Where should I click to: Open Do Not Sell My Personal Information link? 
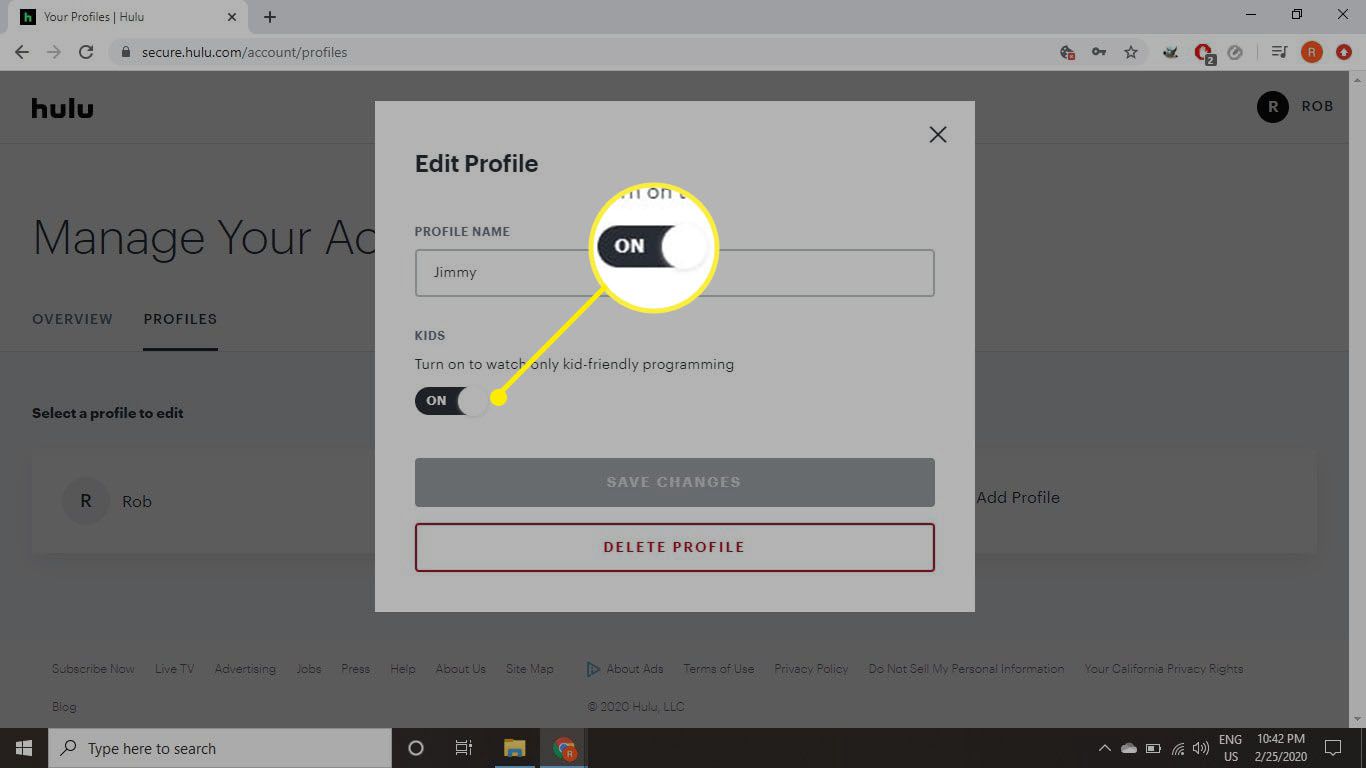[x=966, y=669]
